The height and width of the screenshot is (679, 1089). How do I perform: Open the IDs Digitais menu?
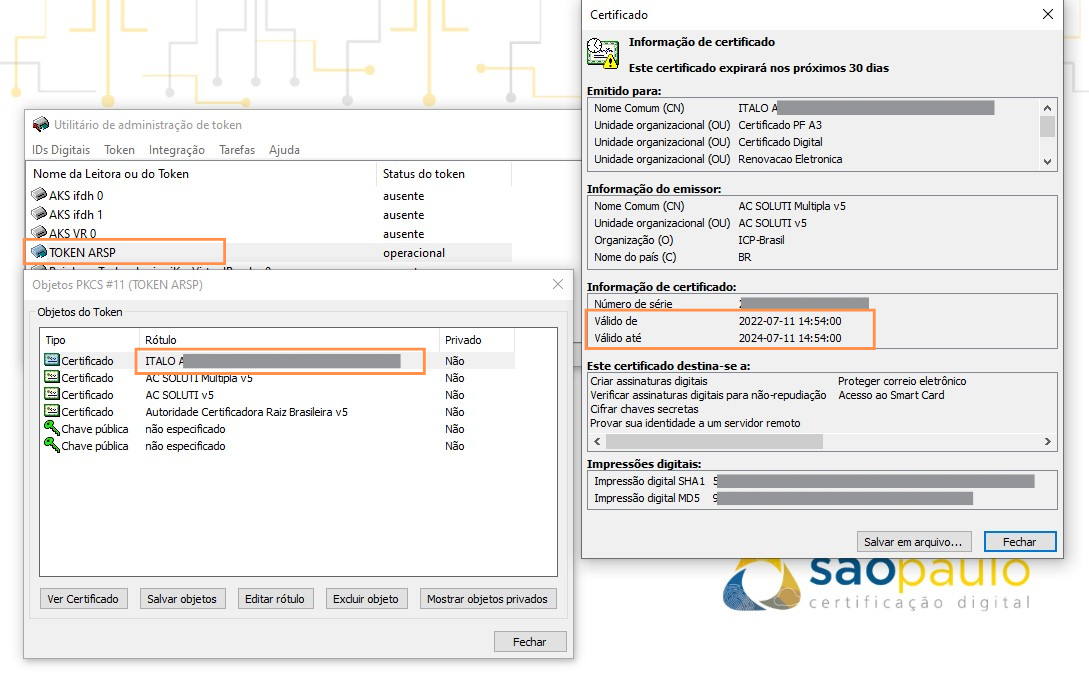click(61, 150)
